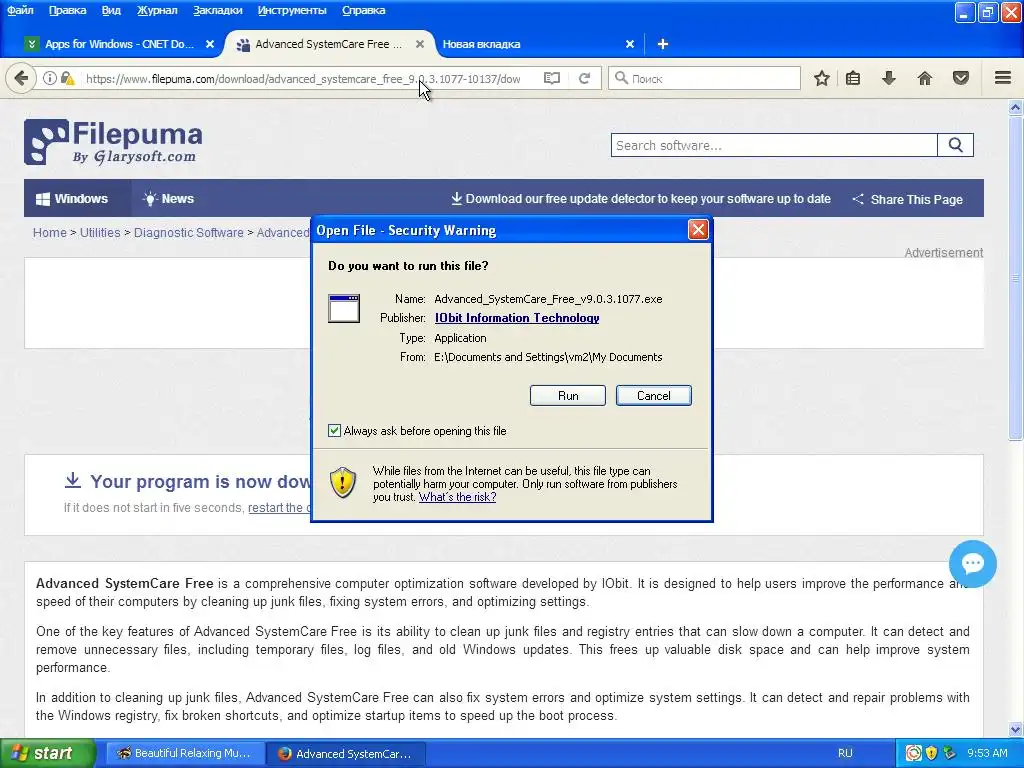The width and height of the screenshot is (1024, 768).
Task: Click the Filepuma logo
Action: pyautogui.click(x=114, y=142)
